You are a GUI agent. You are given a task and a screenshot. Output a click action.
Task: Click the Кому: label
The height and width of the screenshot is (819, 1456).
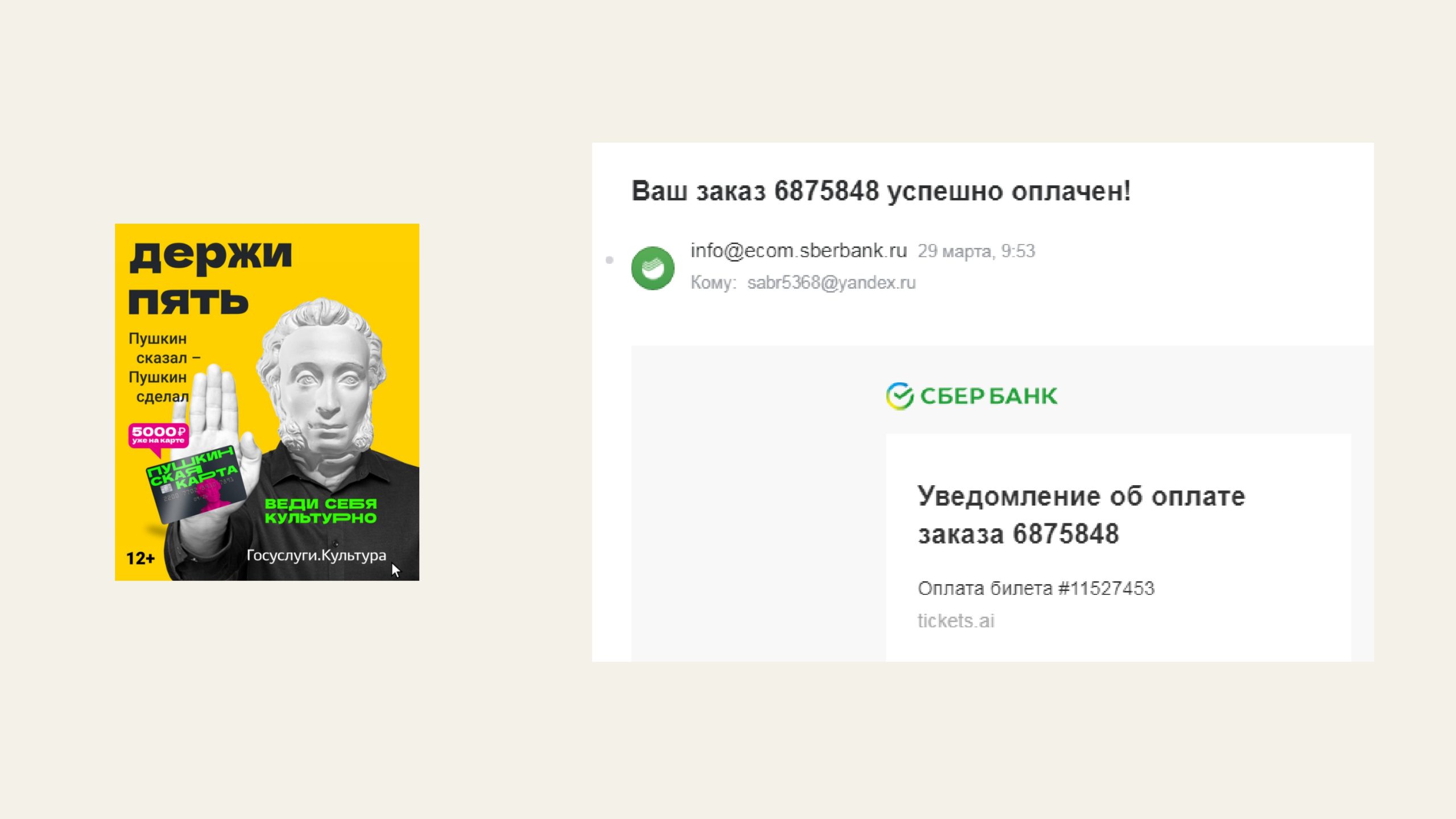click(x=714, y=283)
